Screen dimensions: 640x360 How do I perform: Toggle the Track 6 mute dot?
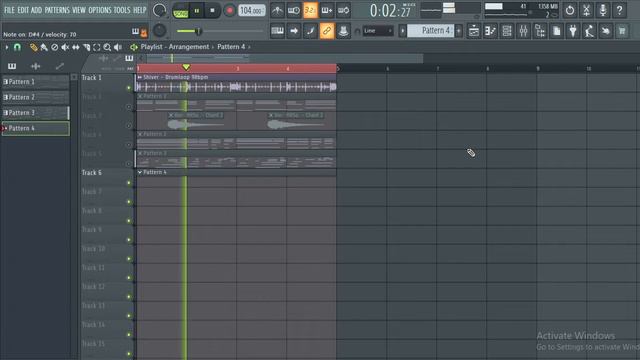(129, 183)
